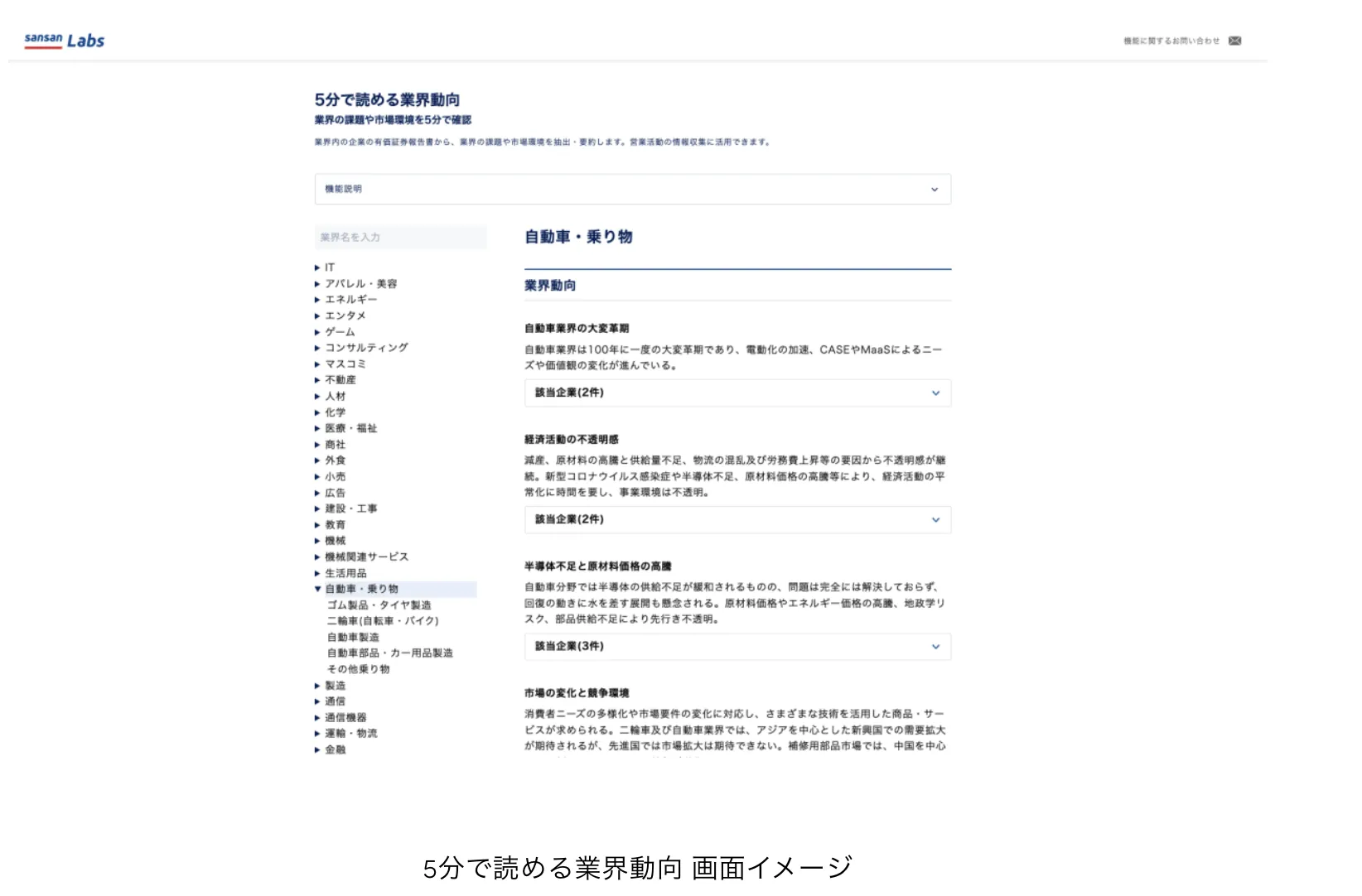Screen dimensions: 1362x896
Task: Select 自動車製造 subcategory
Action: pyautogui.click(x=353, y=638)
